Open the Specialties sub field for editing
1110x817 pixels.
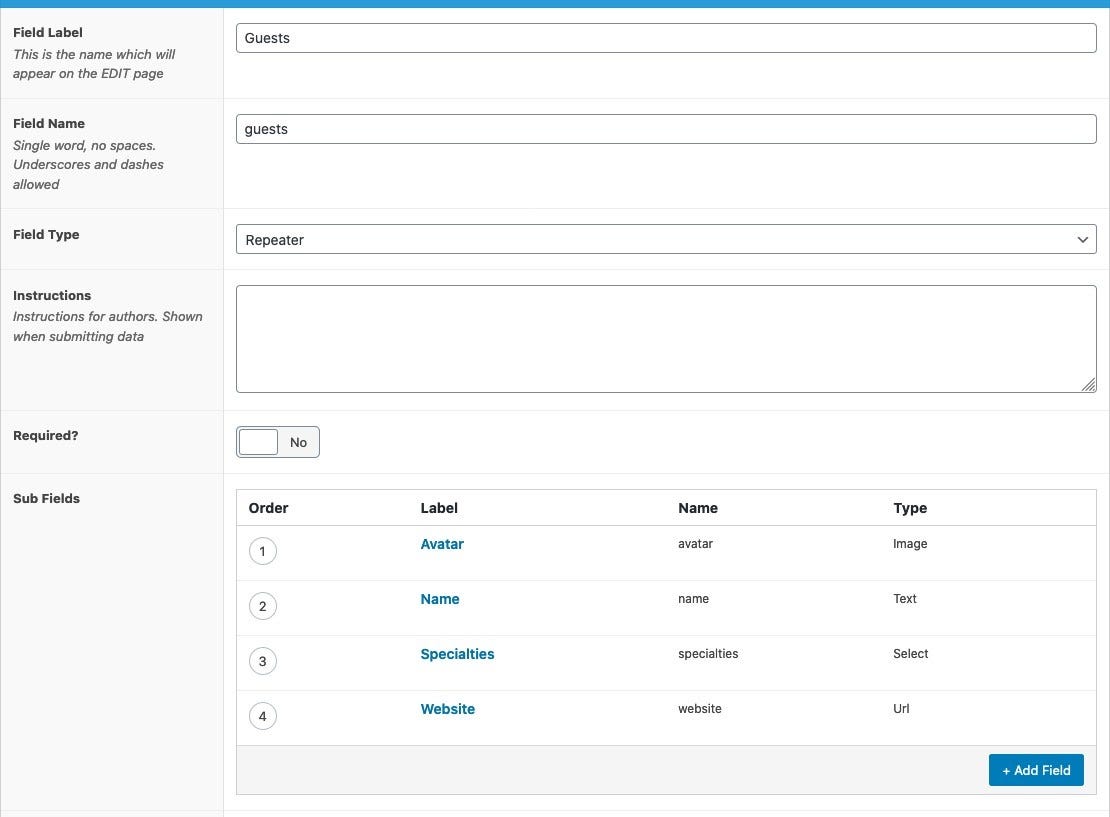[457, 654]
